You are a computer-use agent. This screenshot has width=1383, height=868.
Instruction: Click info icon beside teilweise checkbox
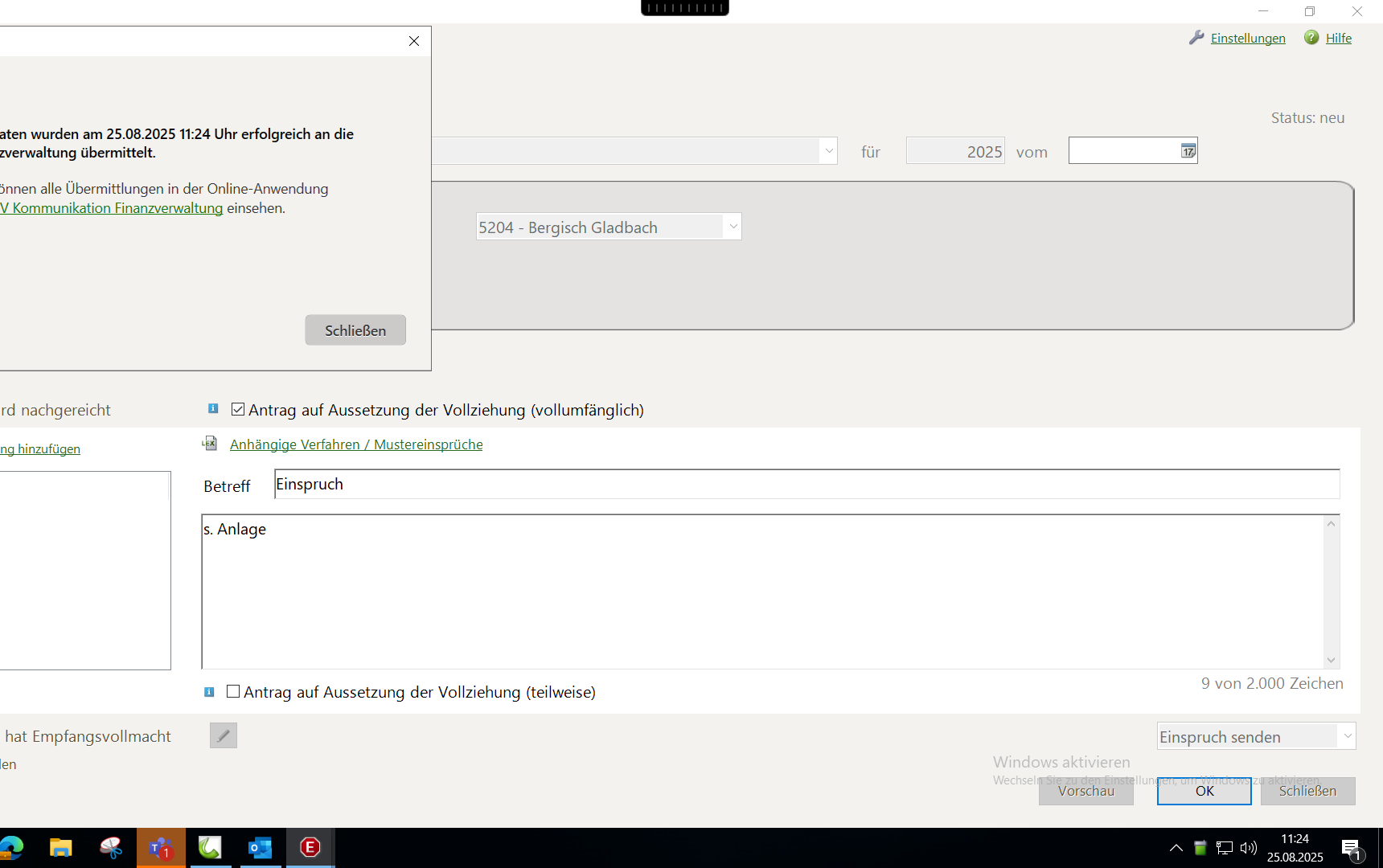[209, 692]
